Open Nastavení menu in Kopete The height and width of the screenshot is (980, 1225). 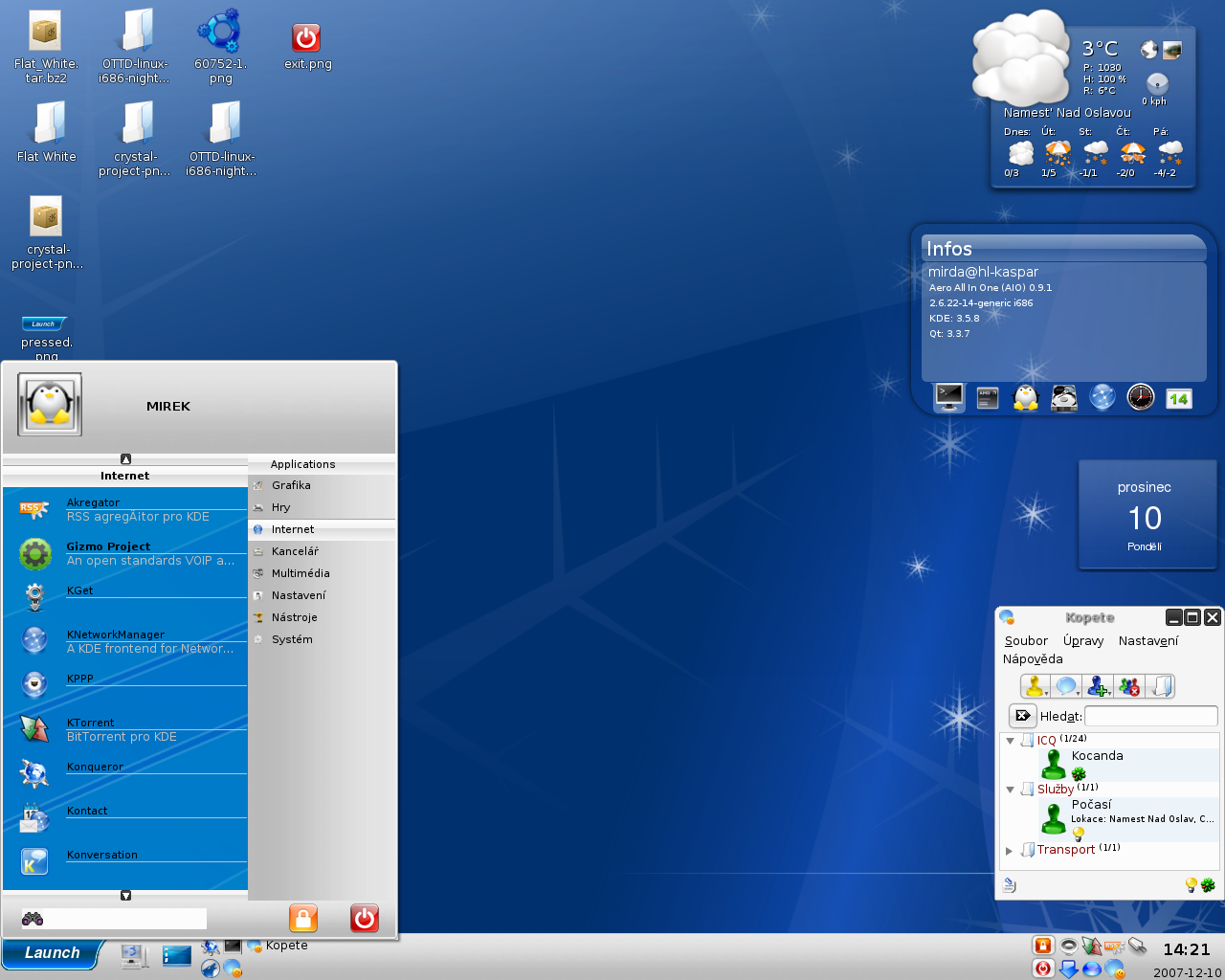1148,641
